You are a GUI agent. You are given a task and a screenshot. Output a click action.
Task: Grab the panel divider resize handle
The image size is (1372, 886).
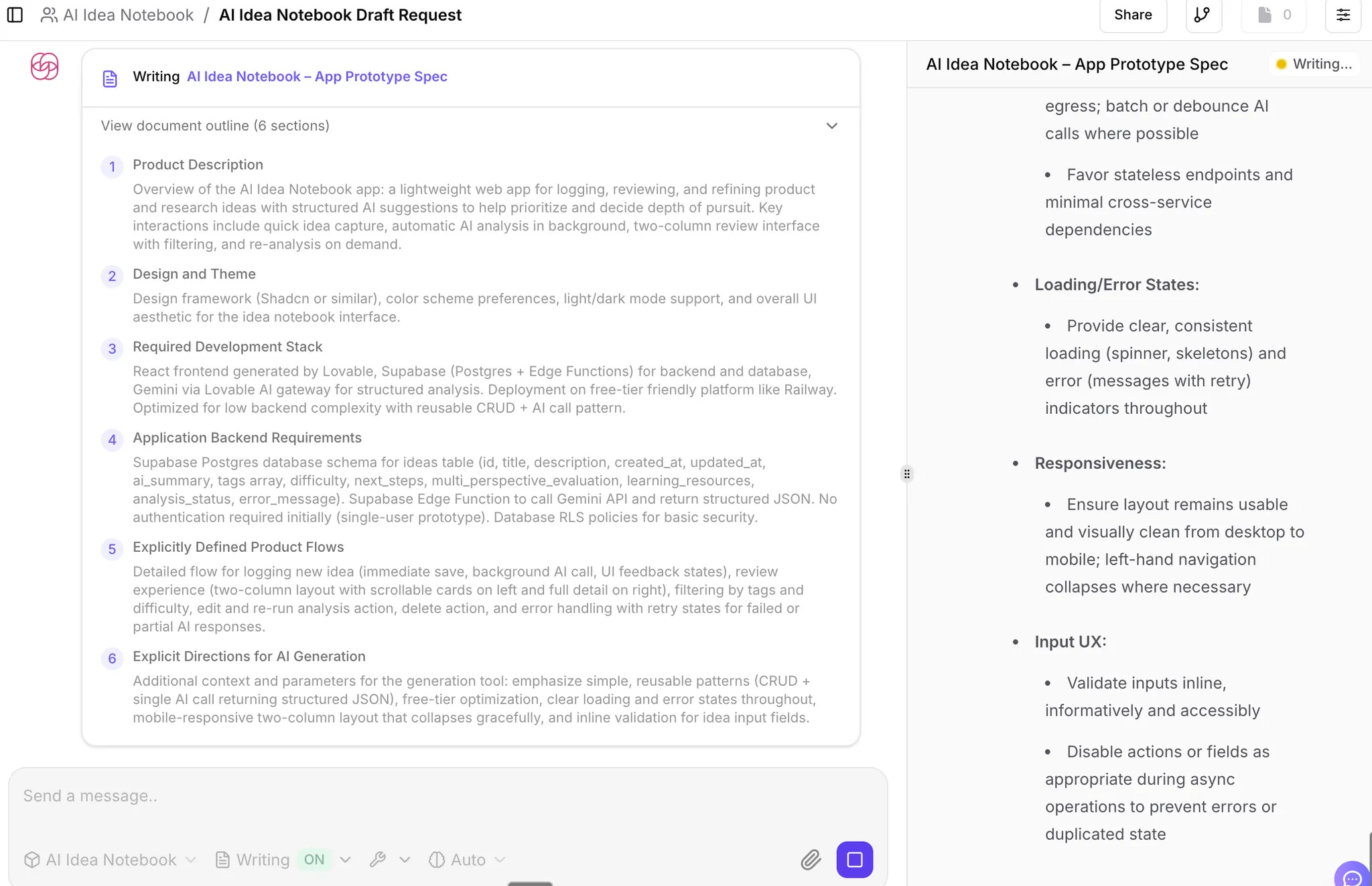(x=906, y=474)
